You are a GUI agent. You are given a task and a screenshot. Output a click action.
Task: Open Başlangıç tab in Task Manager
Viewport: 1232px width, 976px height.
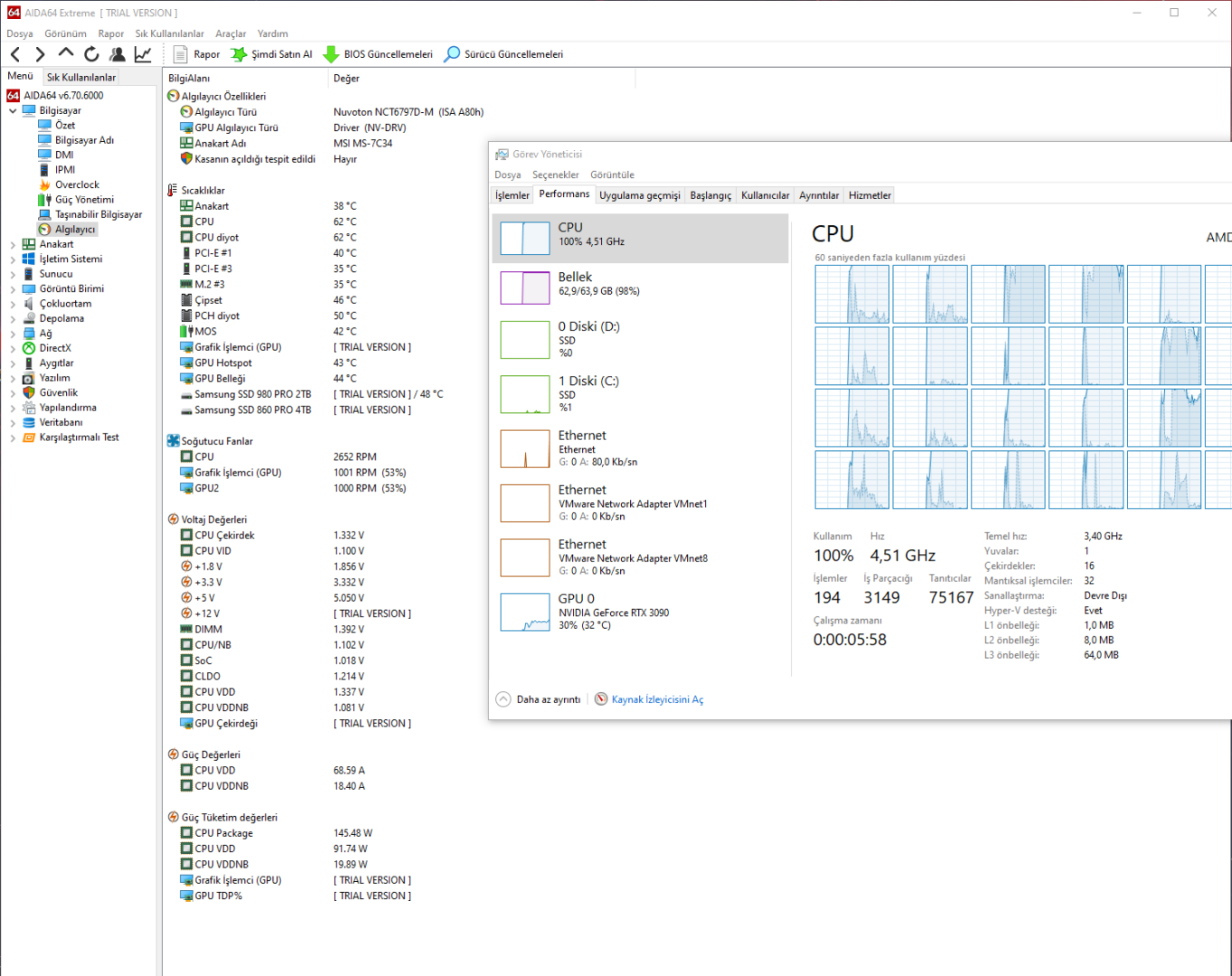click(x=710, y=195)
